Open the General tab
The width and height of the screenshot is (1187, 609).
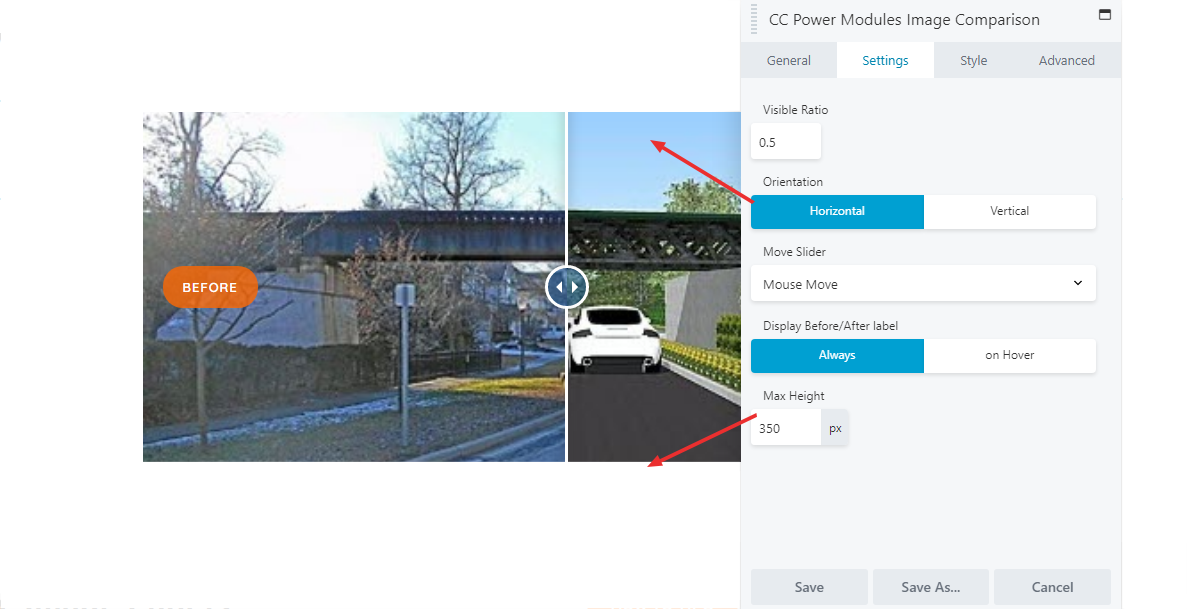[789, 61]
